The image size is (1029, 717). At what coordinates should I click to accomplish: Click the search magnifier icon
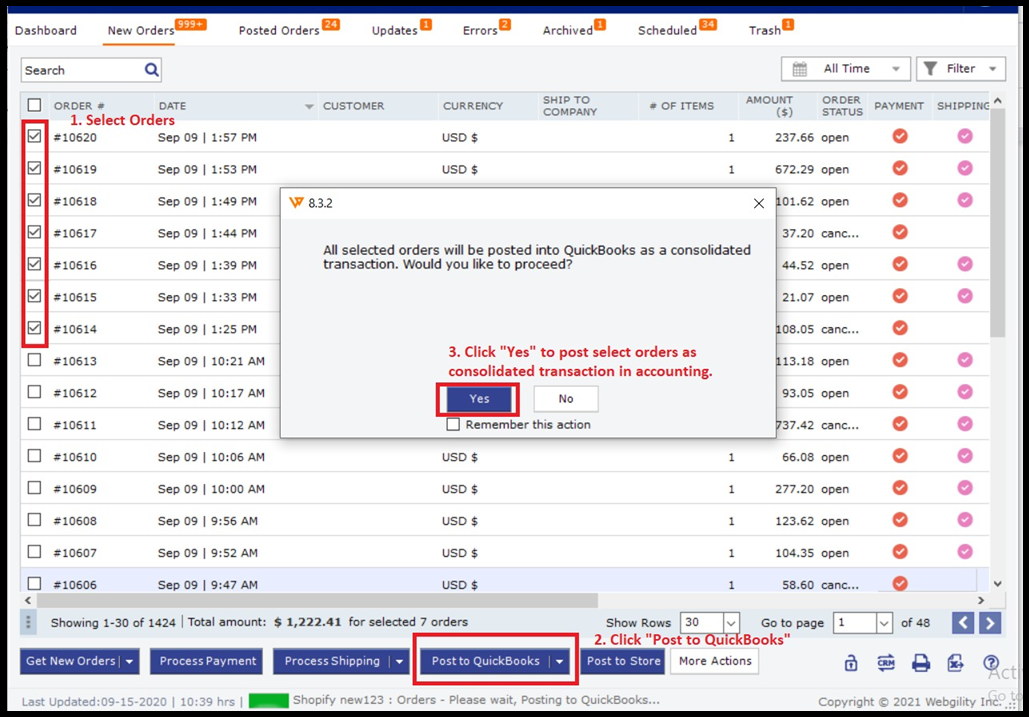pos(152,70)
